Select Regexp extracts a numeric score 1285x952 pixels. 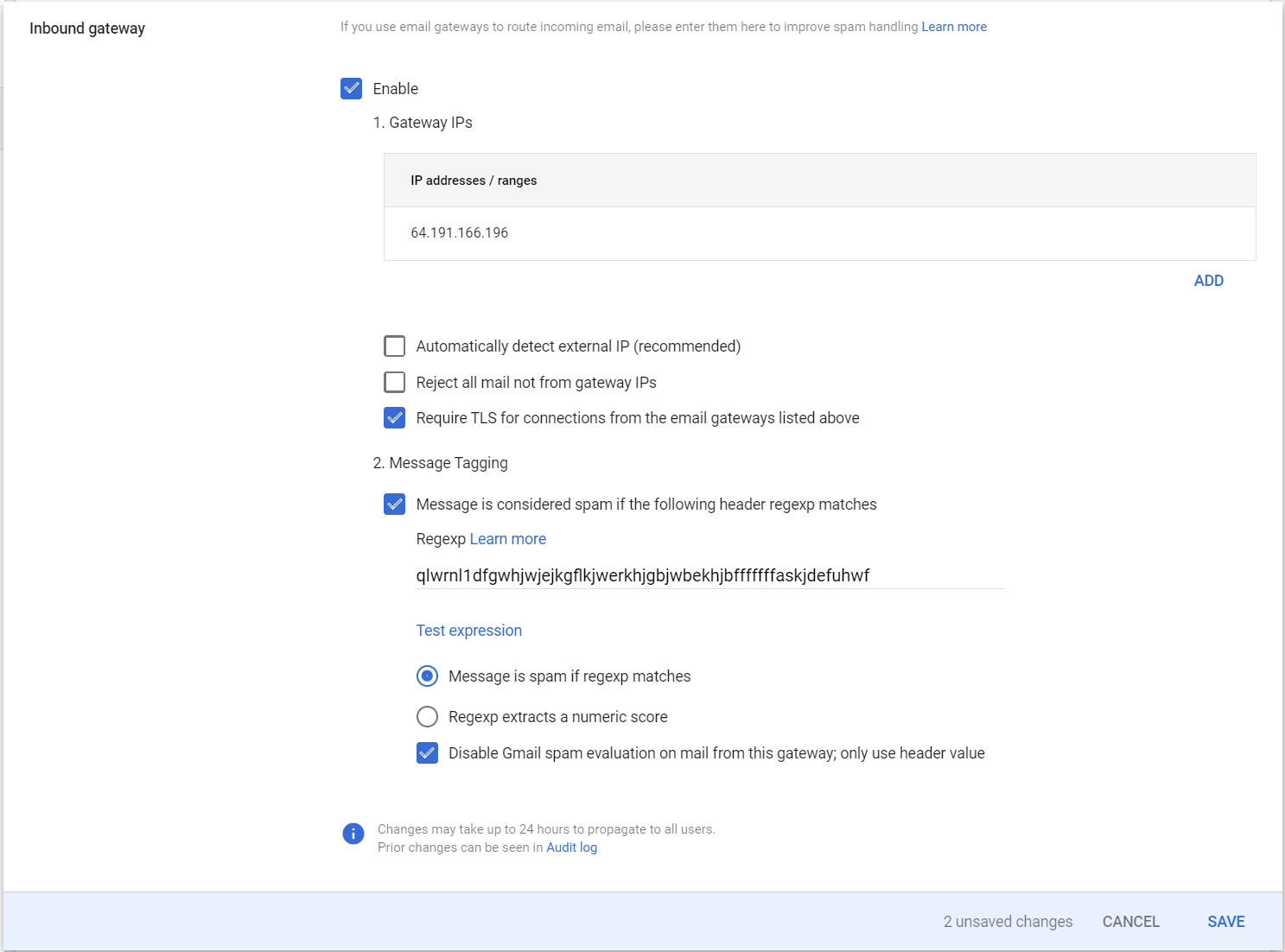pyautogui.click(x=428, y=717)
